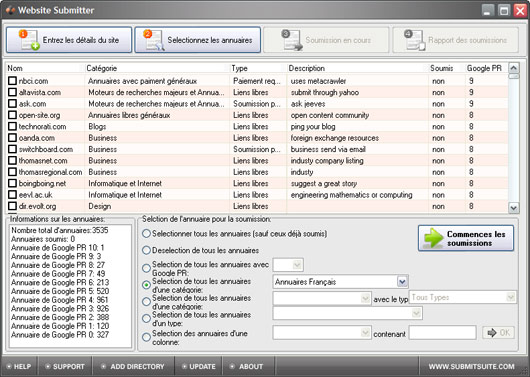Open ABOUT in the footer bar

tap(247, 367)
